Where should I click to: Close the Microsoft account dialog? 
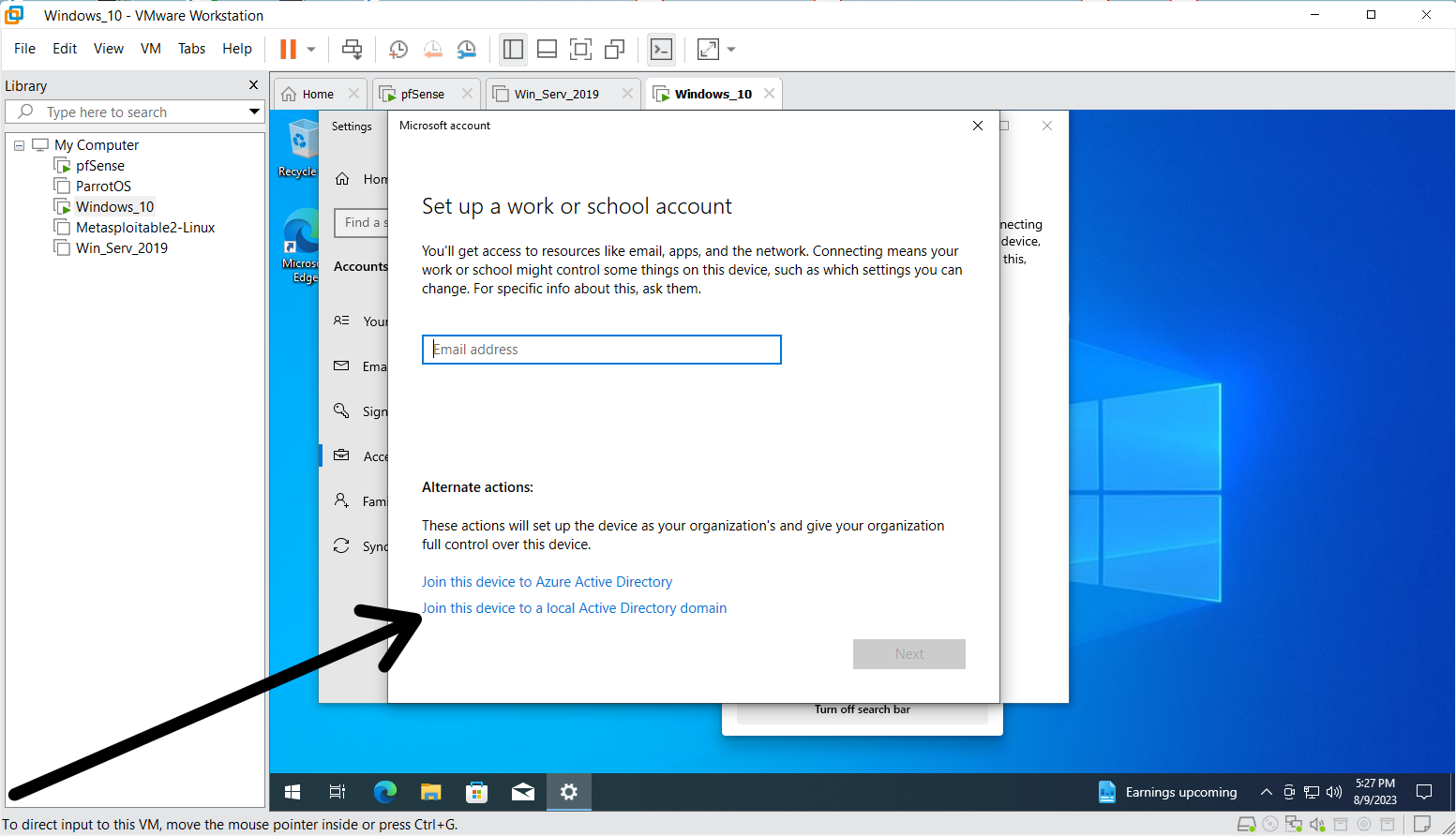coord(978,126)
